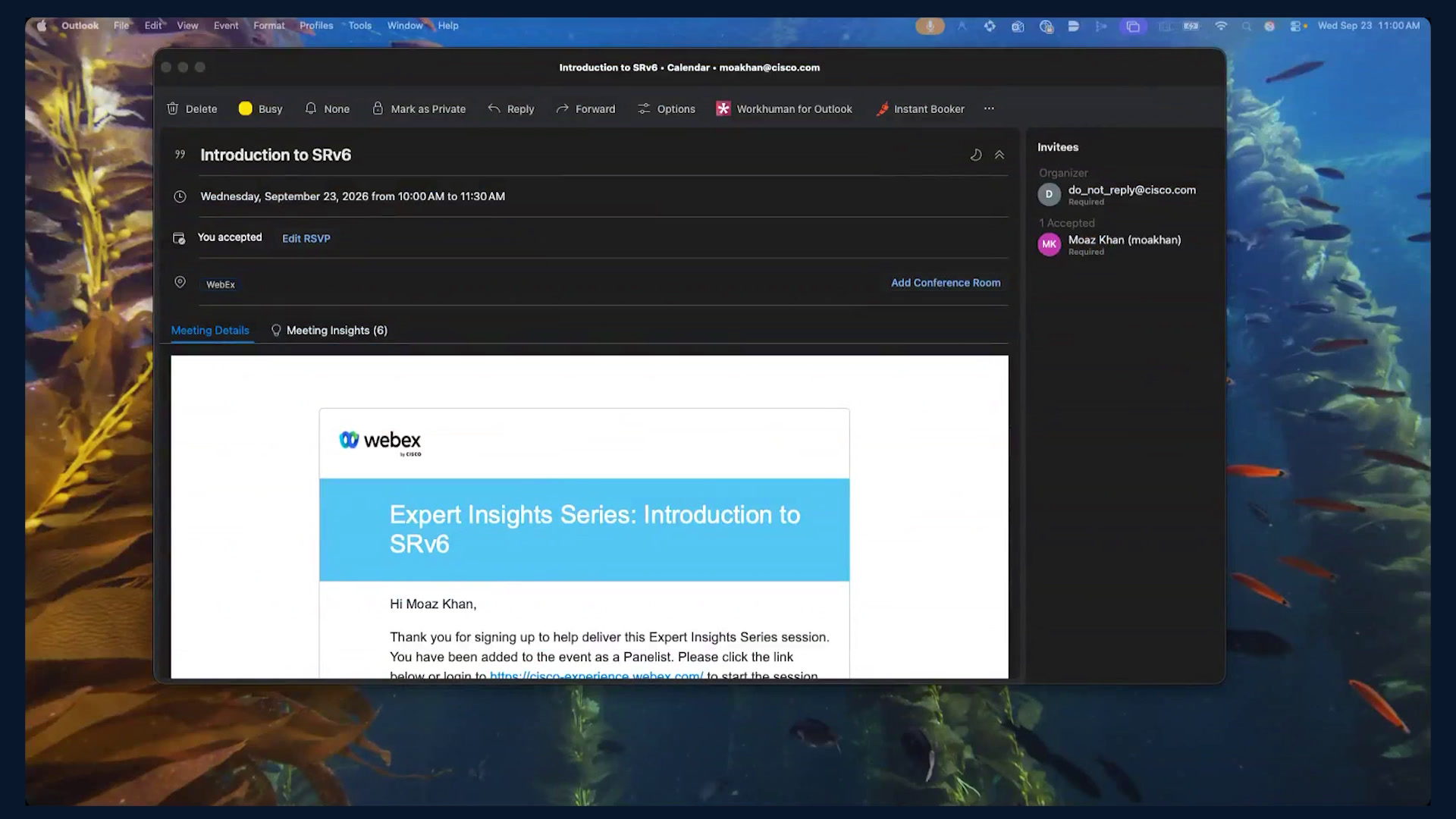
Task: Click Add Conference Room link
Action: [946, 283]
